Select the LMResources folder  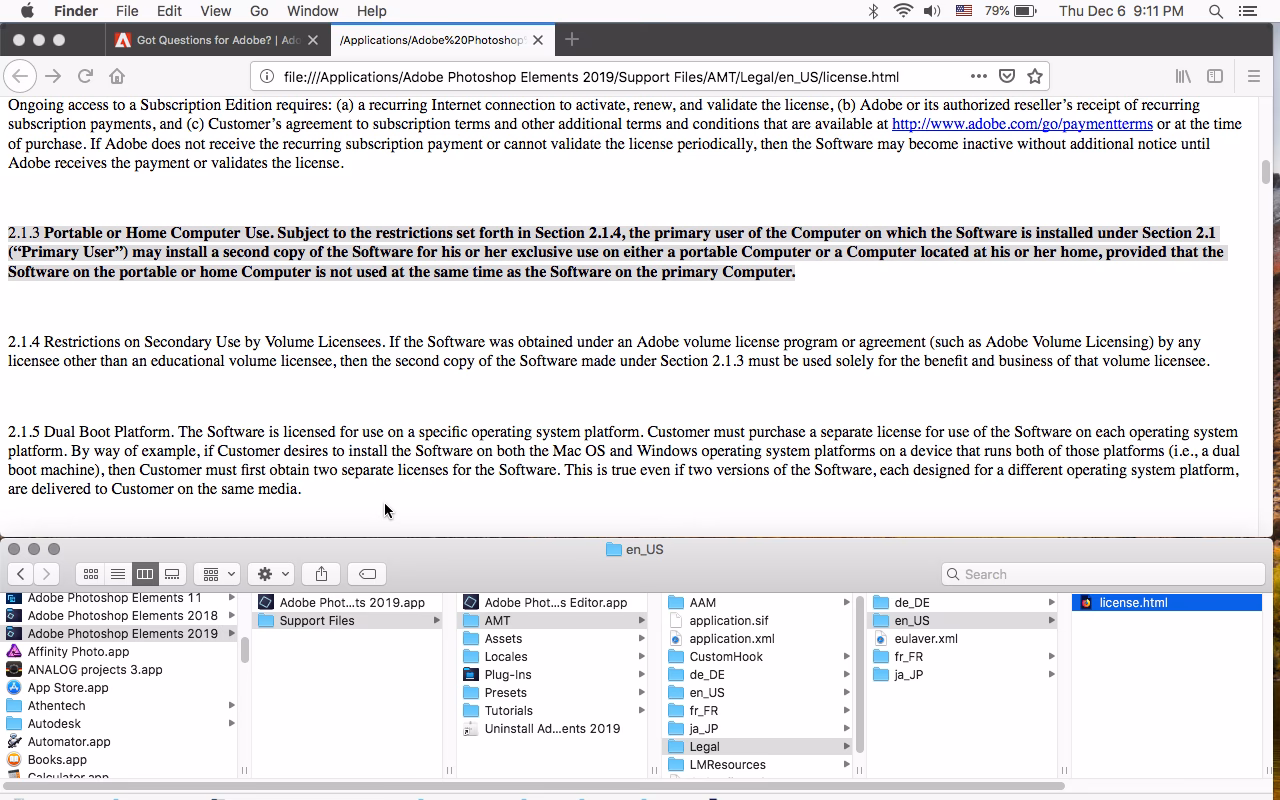pyautogui.click(x=727, y=764)
